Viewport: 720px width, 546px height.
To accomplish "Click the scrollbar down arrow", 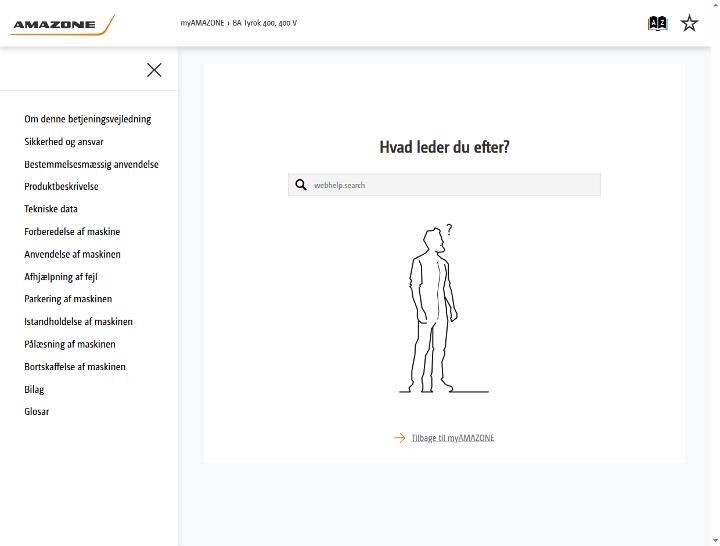I will point(715,541).
